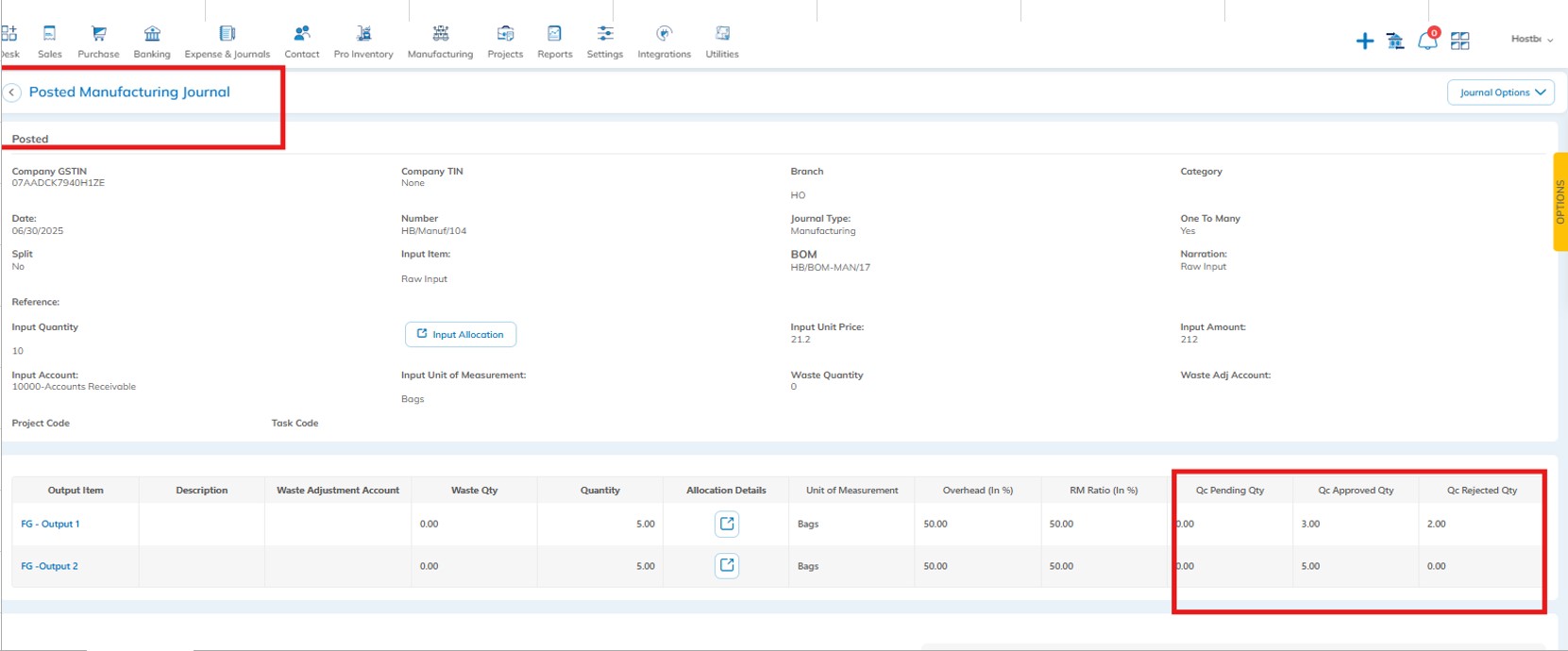The image size is (1568, 651).
Task: Open the grid apps icon
Action: click(1460, 41)
